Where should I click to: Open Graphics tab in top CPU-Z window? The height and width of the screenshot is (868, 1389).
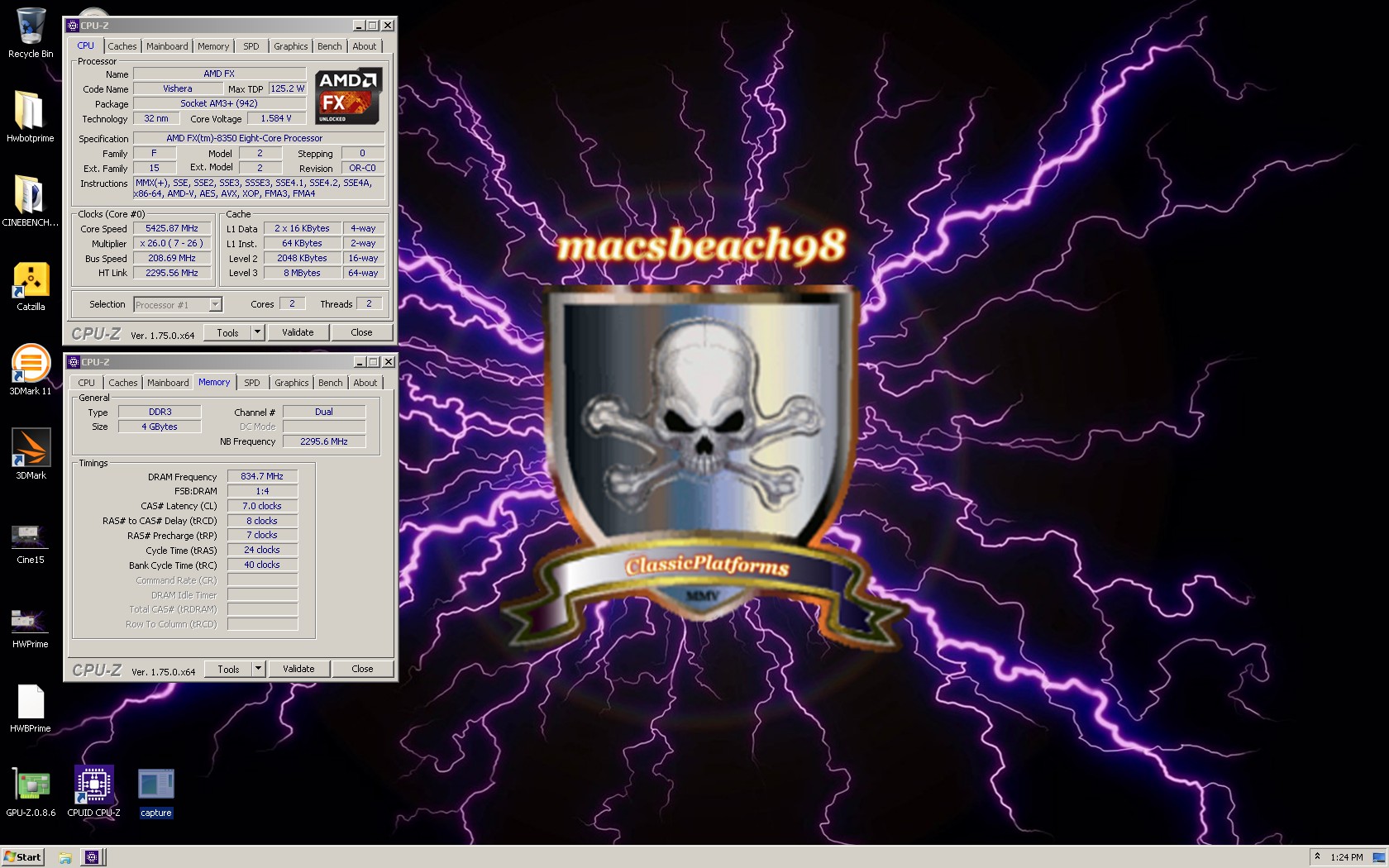click(291, 46)
